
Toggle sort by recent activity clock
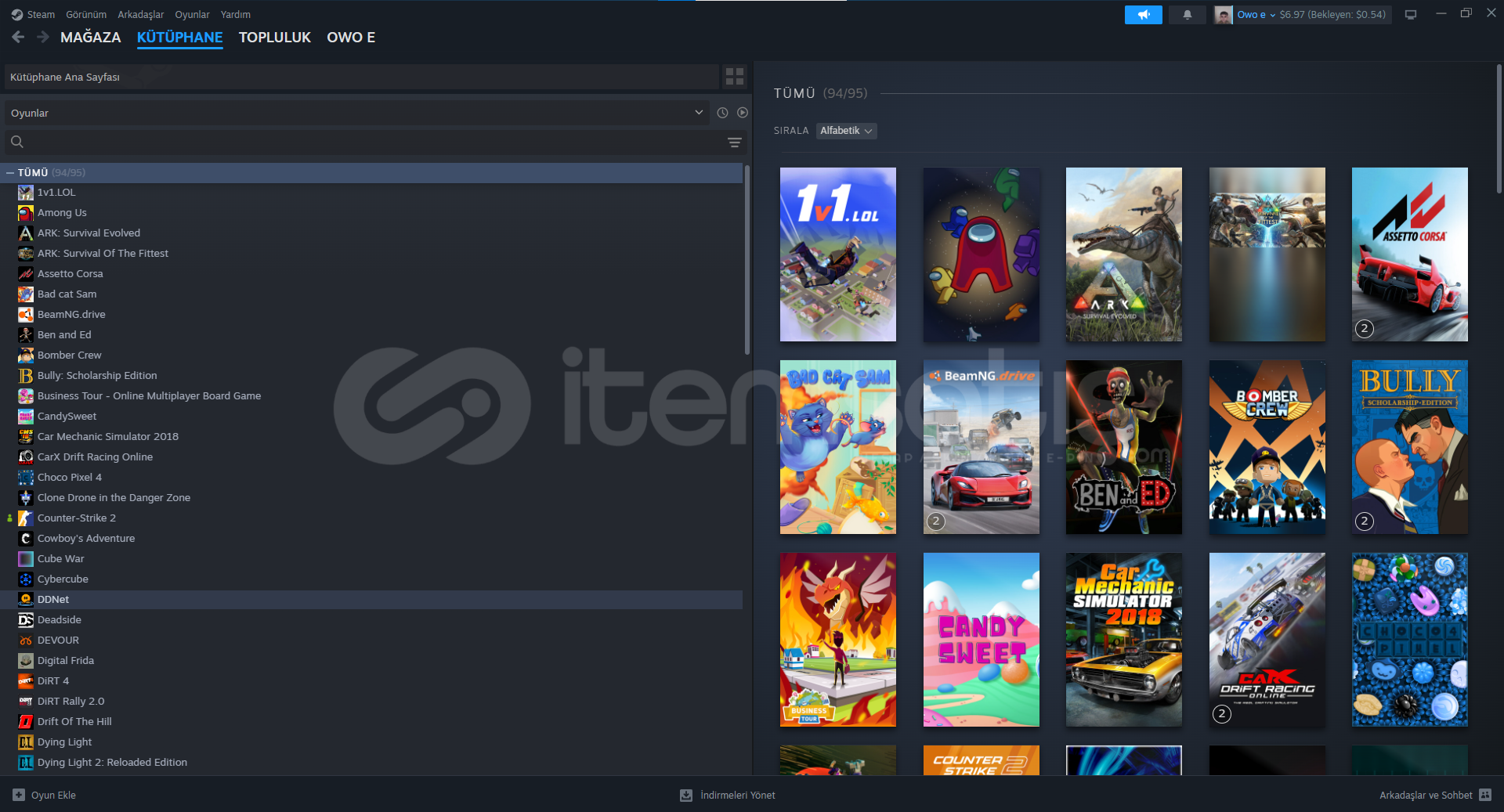(722, 113)
